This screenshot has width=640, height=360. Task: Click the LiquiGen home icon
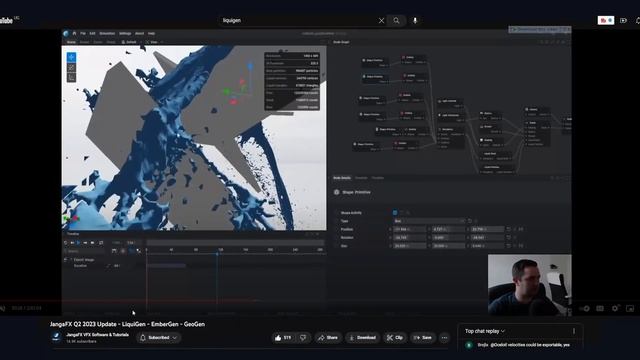(x=74, y=33)
